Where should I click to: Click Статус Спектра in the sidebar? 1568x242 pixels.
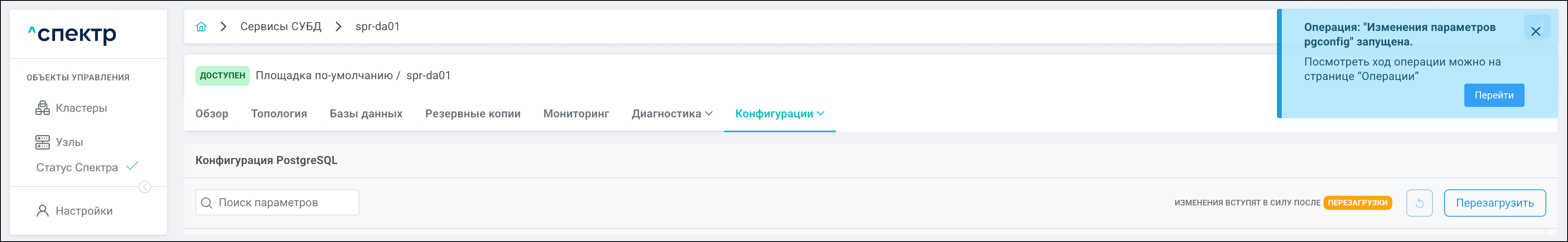(77, 168)
